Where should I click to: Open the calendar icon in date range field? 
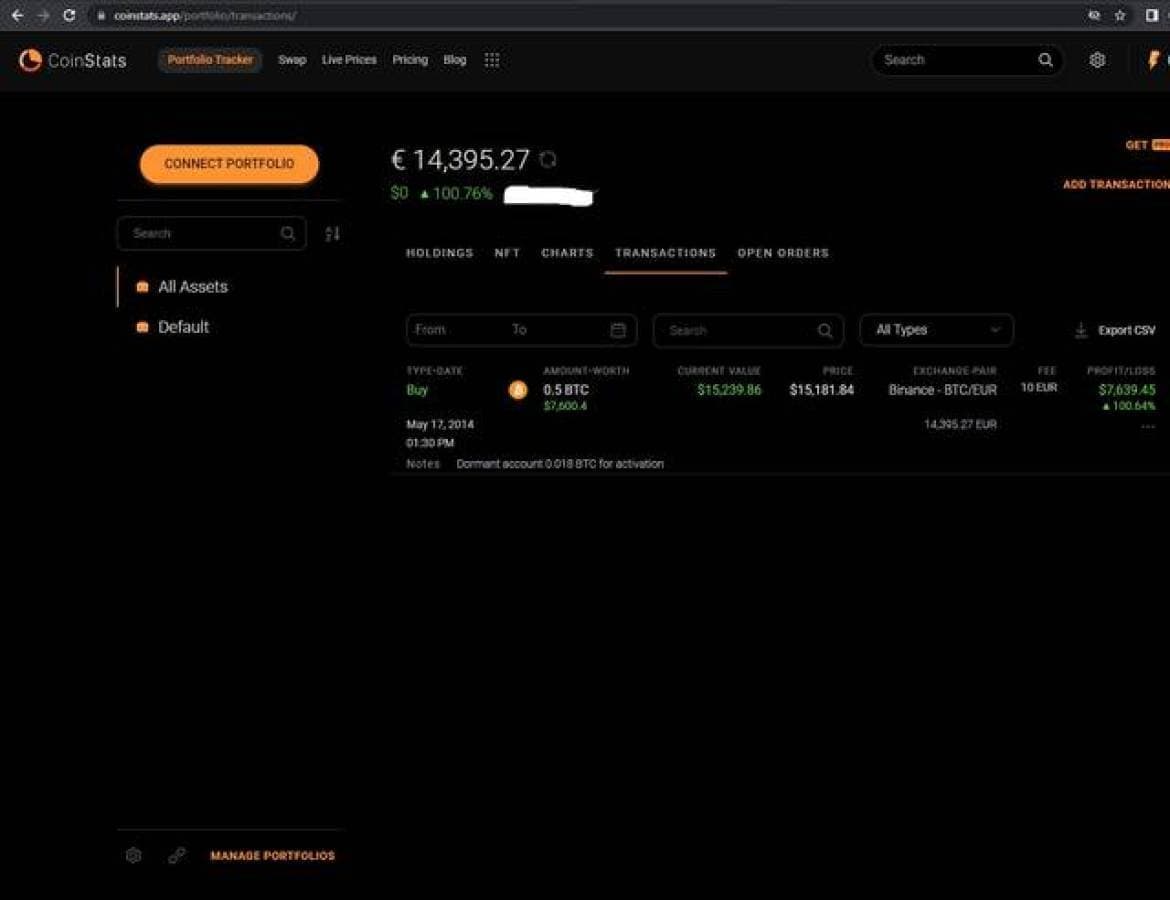(618, 330)
